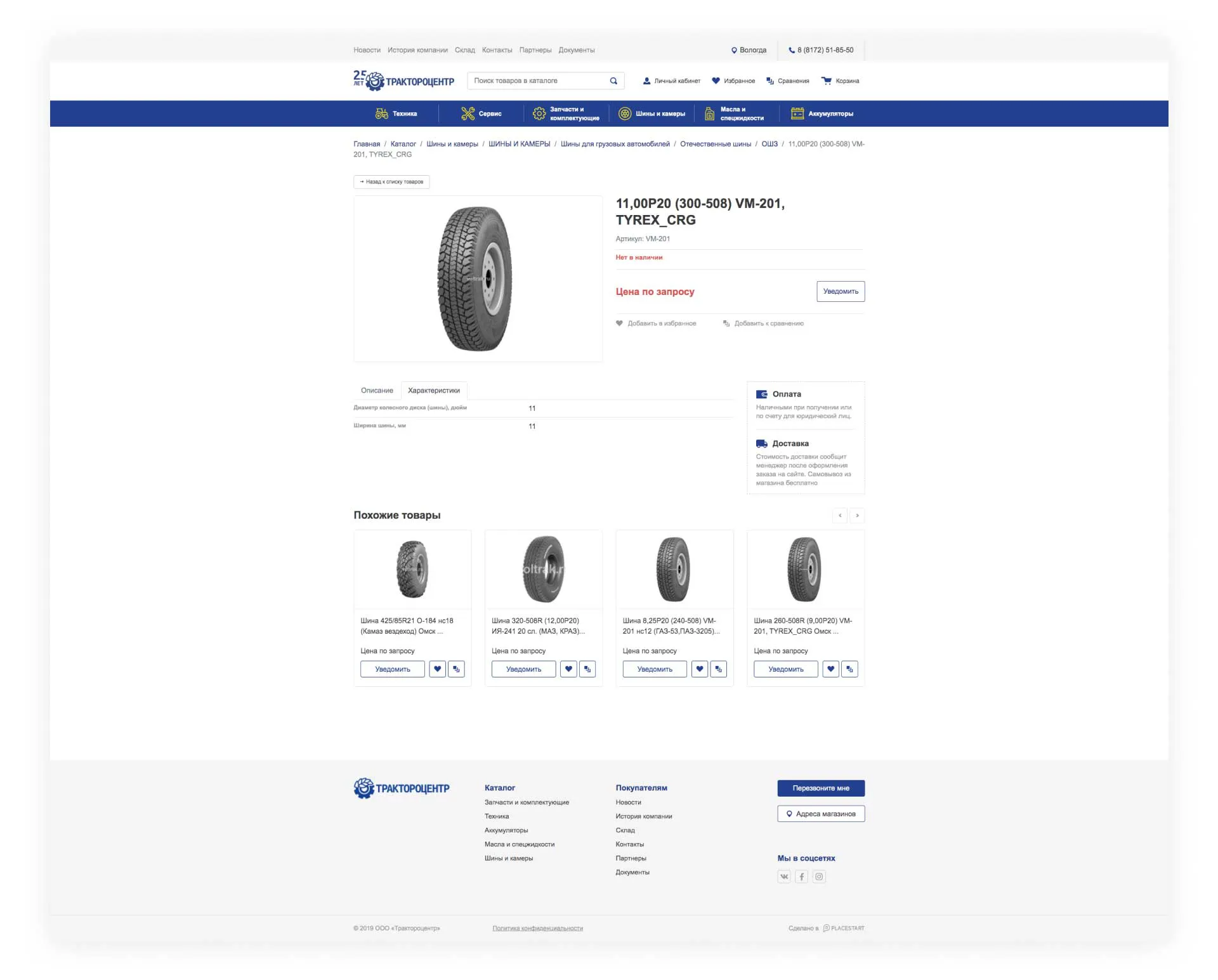The width and height of the screenshot is (1218, 980).
Task: Click the VK social network icon
Action: click(784, 877)
